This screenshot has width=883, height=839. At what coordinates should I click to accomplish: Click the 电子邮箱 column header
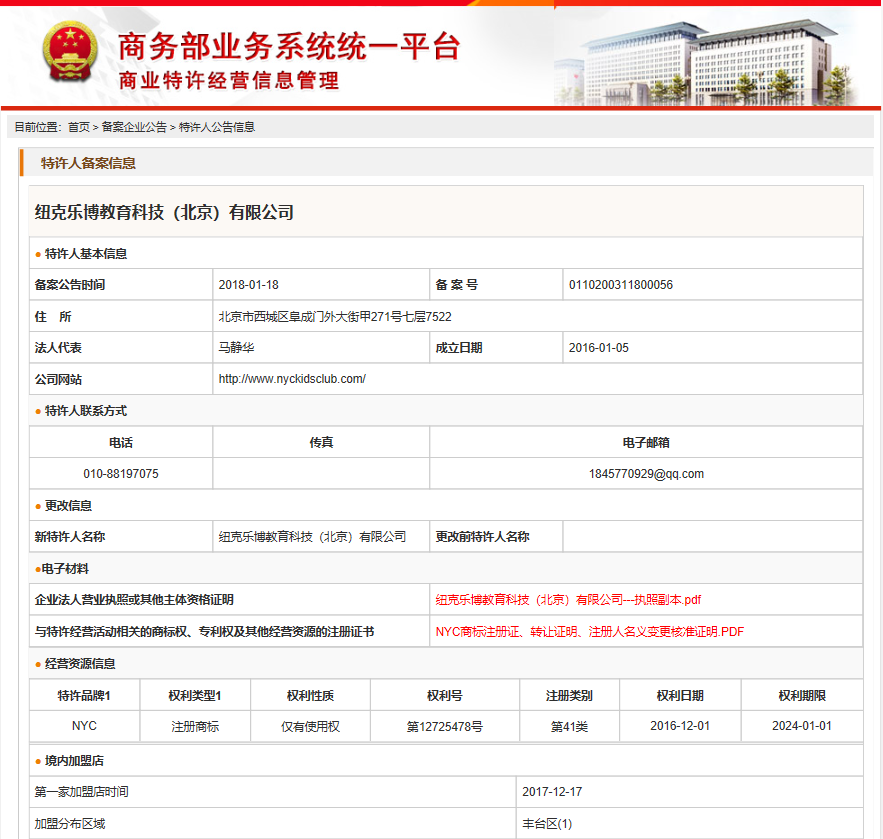(646, 443)
